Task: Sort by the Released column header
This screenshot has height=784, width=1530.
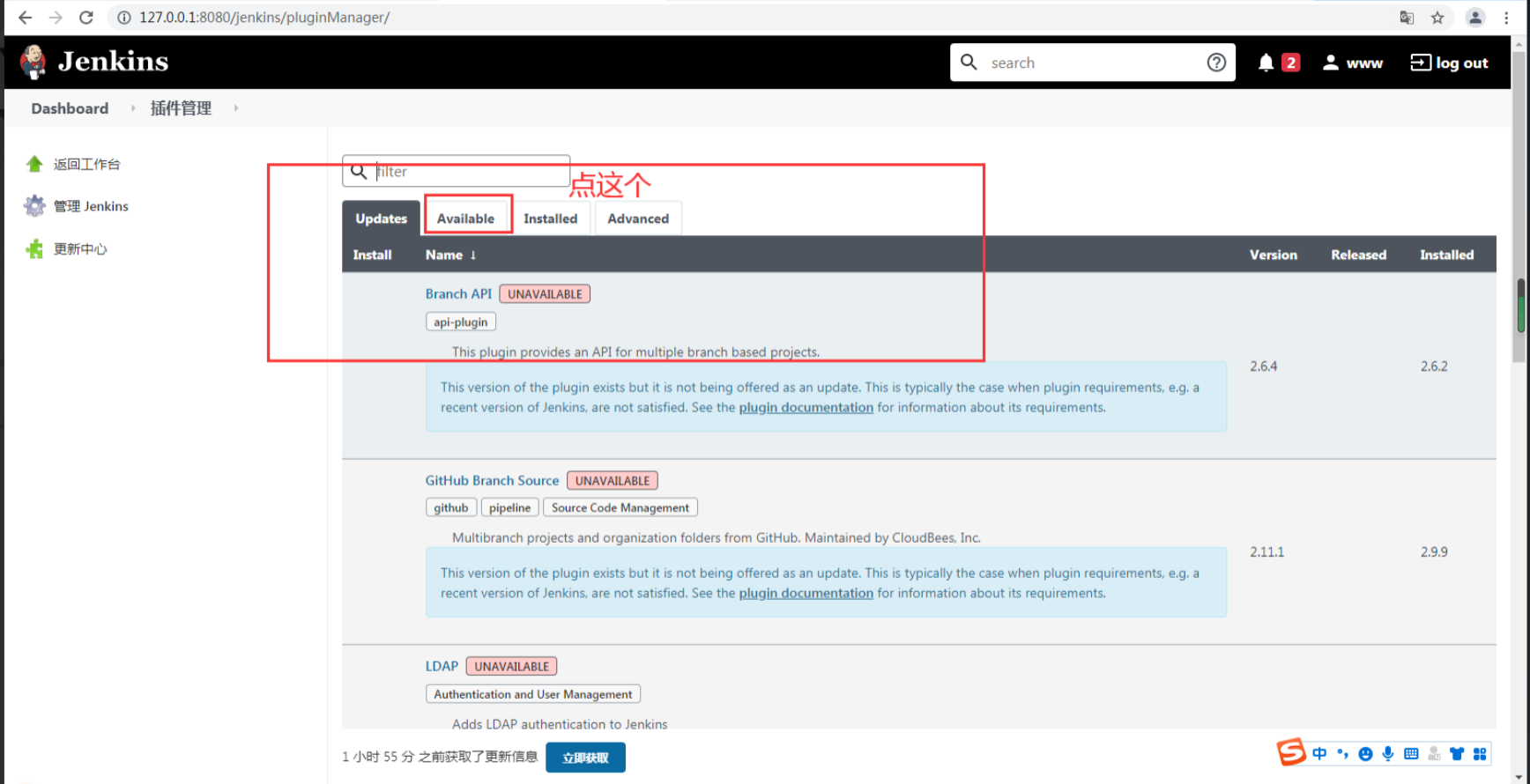Action: coord(1358,255)
